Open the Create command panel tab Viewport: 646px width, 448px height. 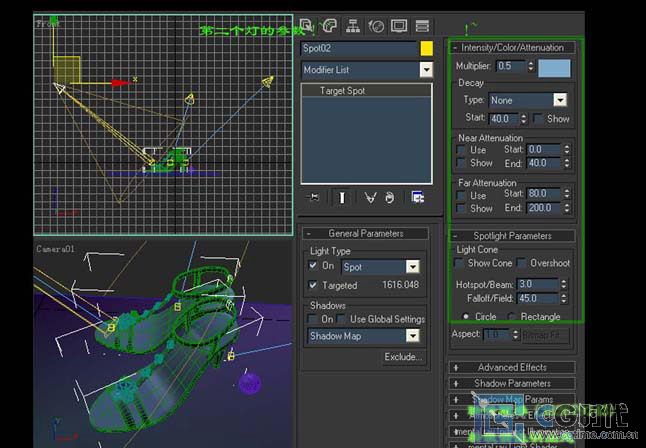coord(306,25)
